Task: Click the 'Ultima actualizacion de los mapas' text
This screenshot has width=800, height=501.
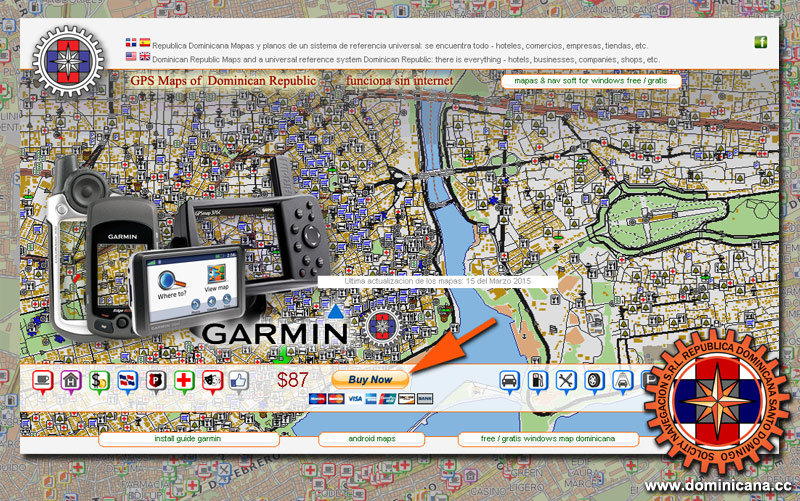Action: pyautogui.click(x=437, y=281)
